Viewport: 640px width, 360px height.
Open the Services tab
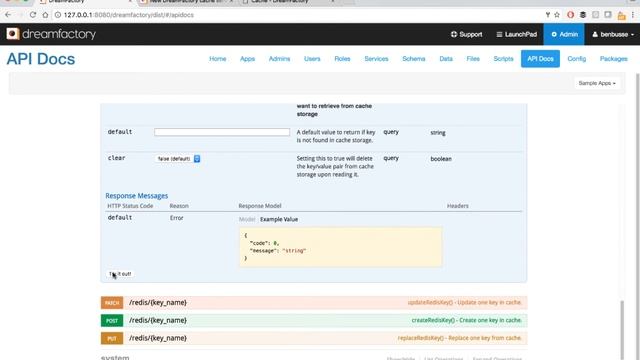pos(376,59)
